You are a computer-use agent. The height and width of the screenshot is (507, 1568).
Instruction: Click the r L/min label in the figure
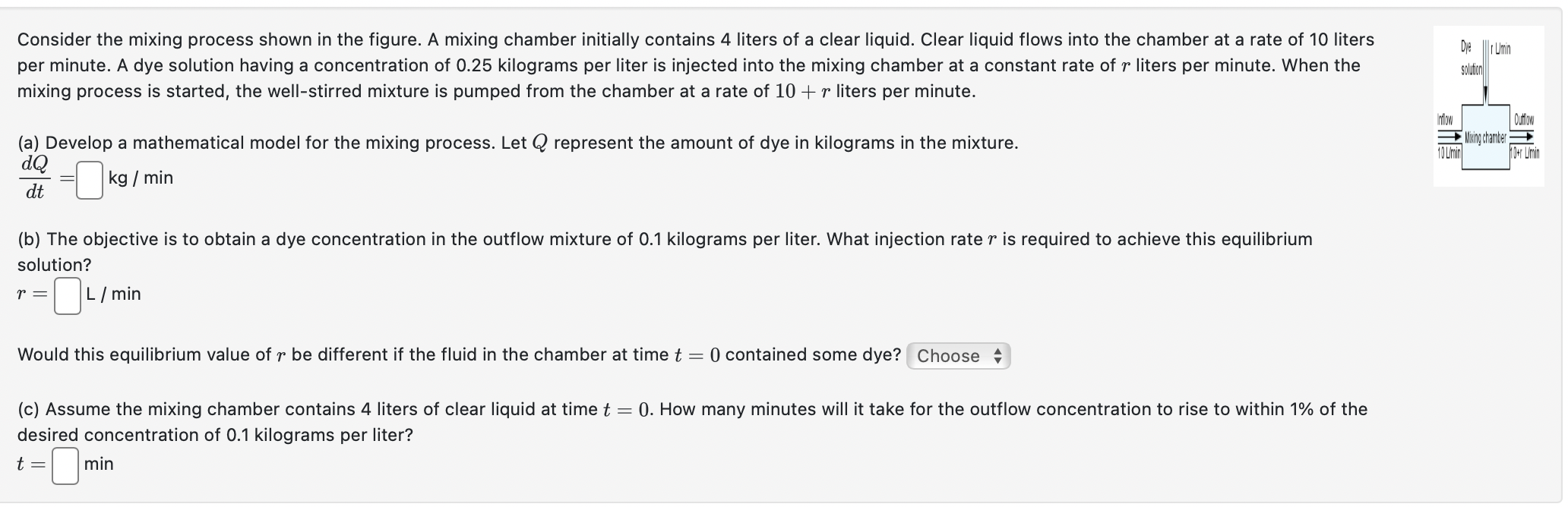tap(1500, 48)
